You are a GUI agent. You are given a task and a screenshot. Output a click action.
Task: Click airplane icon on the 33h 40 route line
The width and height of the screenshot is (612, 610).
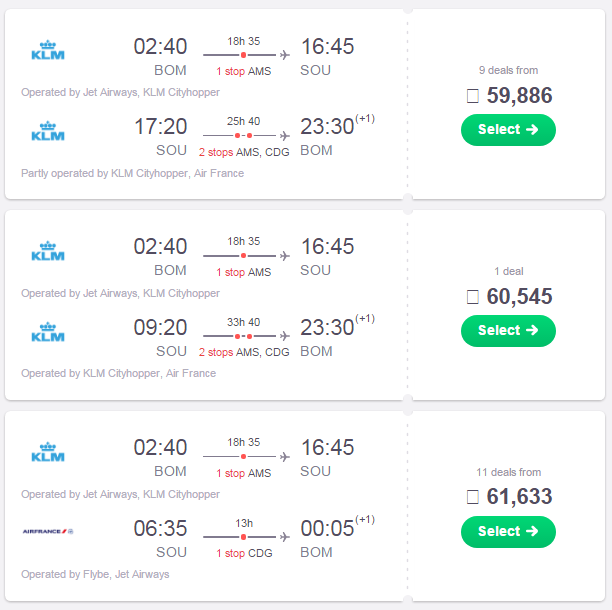tap(285, 336)
